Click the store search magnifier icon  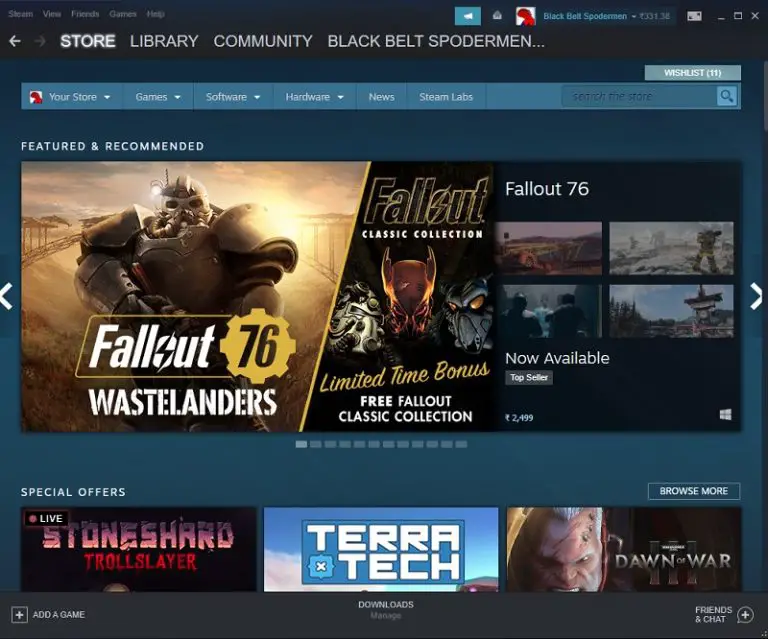727,96
